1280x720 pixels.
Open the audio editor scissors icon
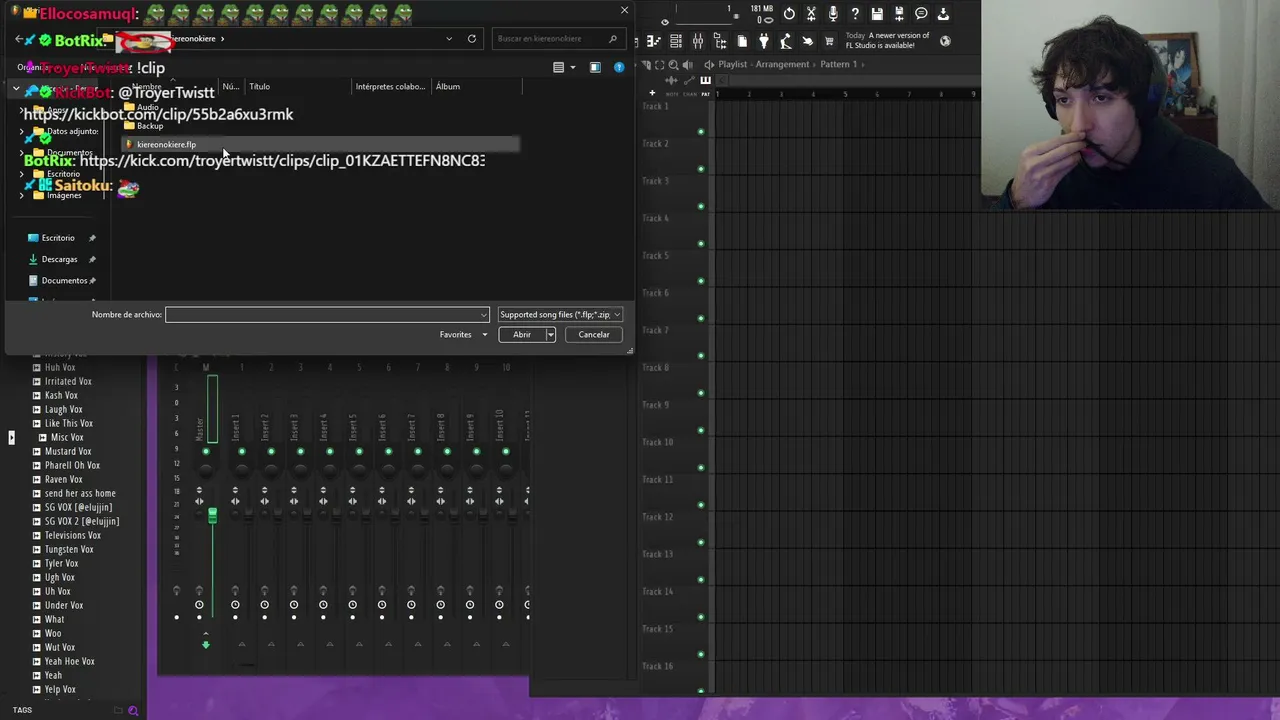pyautogui.click(x=811, y=14)
